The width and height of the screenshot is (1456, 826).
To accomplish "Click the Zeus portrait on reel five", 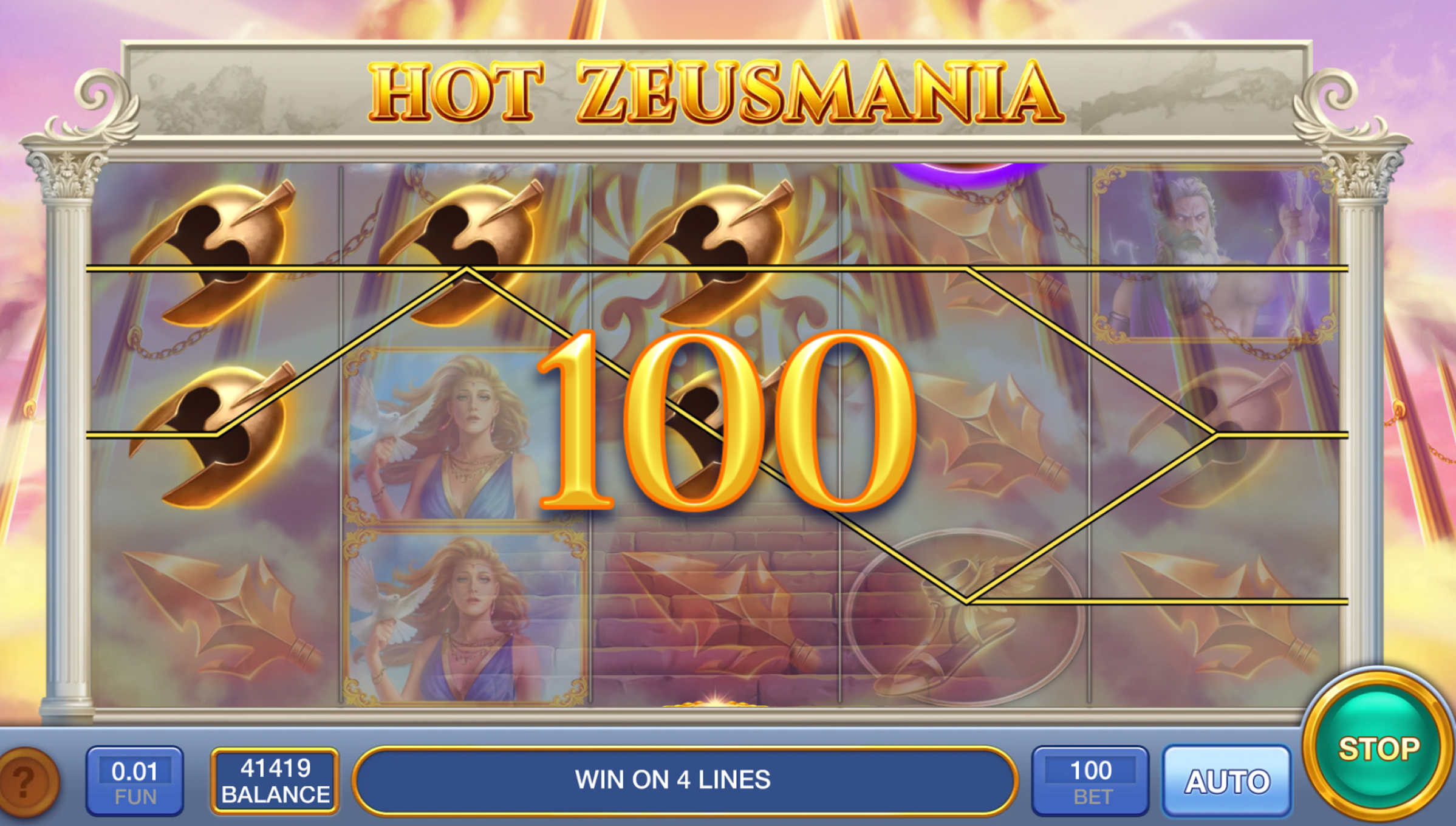I will point(1214,254).
